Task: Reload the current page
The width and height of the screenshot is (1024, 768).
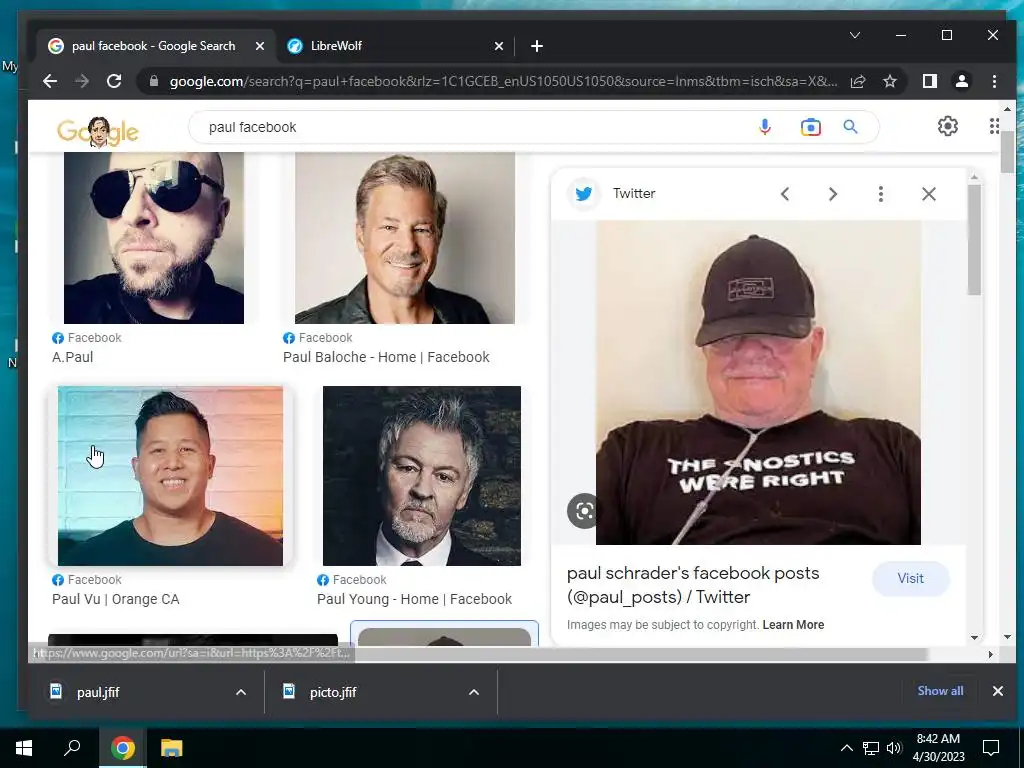Action: pyautogui.click(x=114, y=81)
